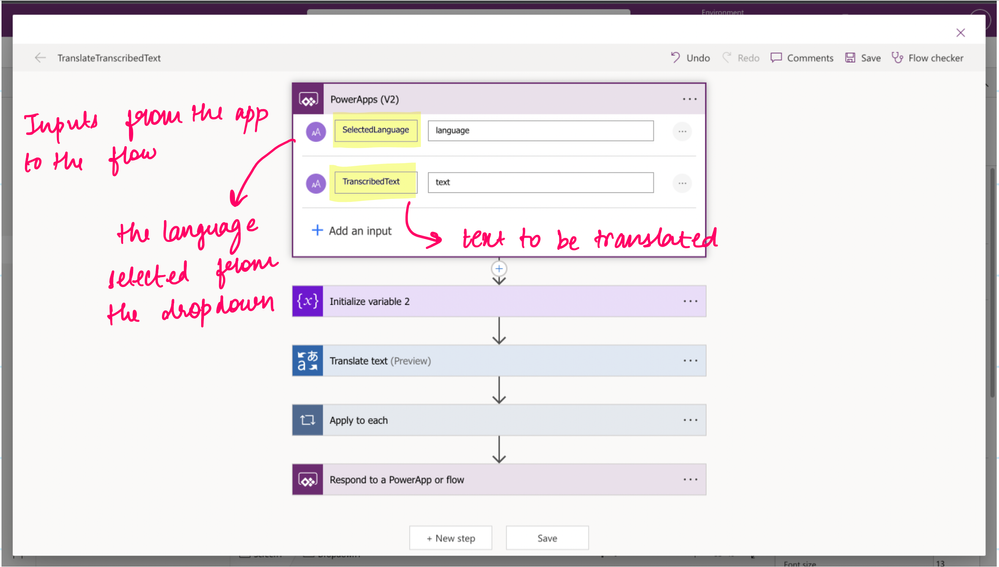Click the + New step button
The height and width of the screenshot is (567, 999).
[450, 538]
